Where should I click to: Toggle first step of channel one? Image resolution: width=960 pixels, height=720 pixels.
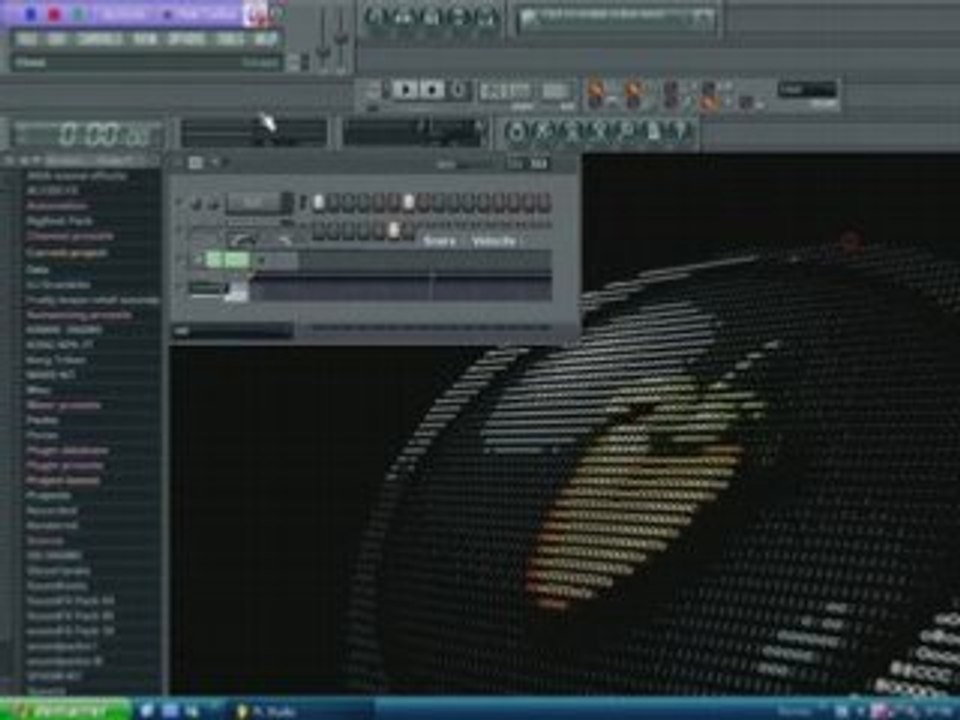tap(318, 203)
